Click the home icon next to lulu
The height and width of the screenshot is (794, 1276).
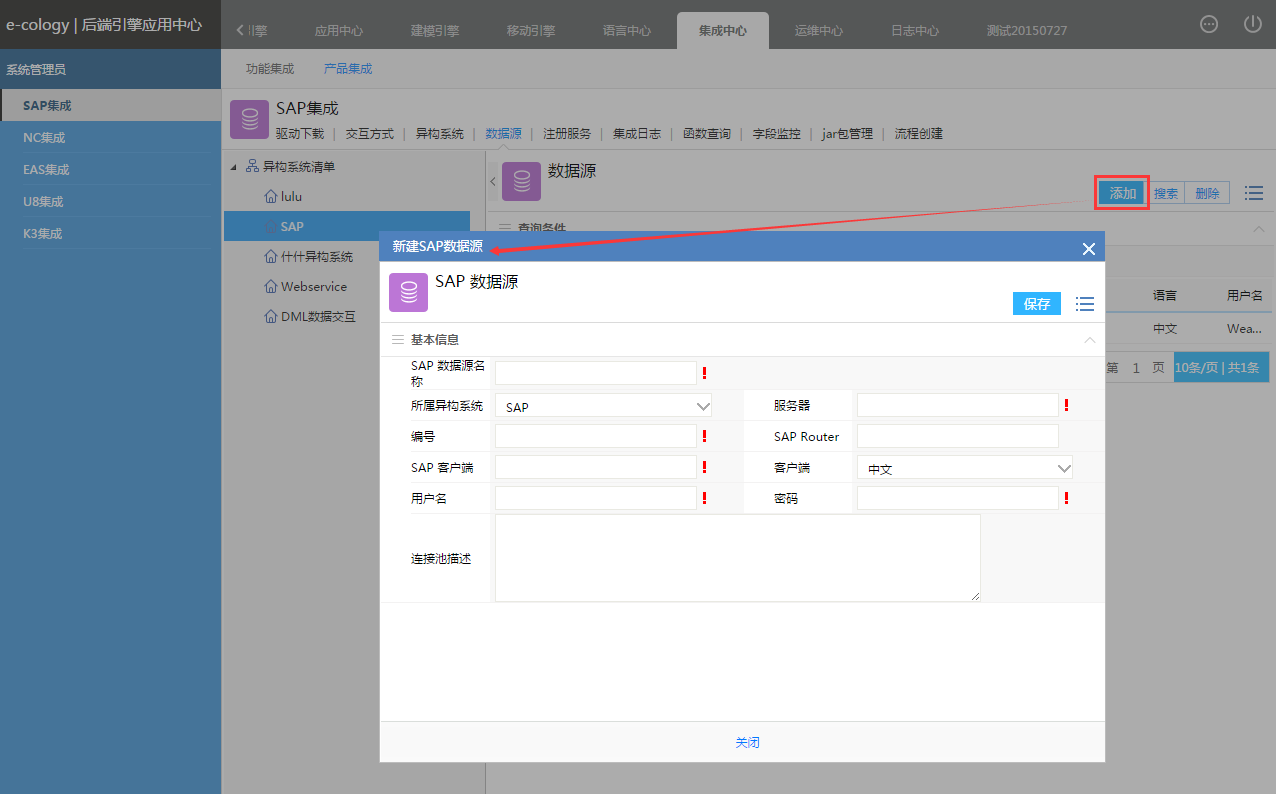271,197
